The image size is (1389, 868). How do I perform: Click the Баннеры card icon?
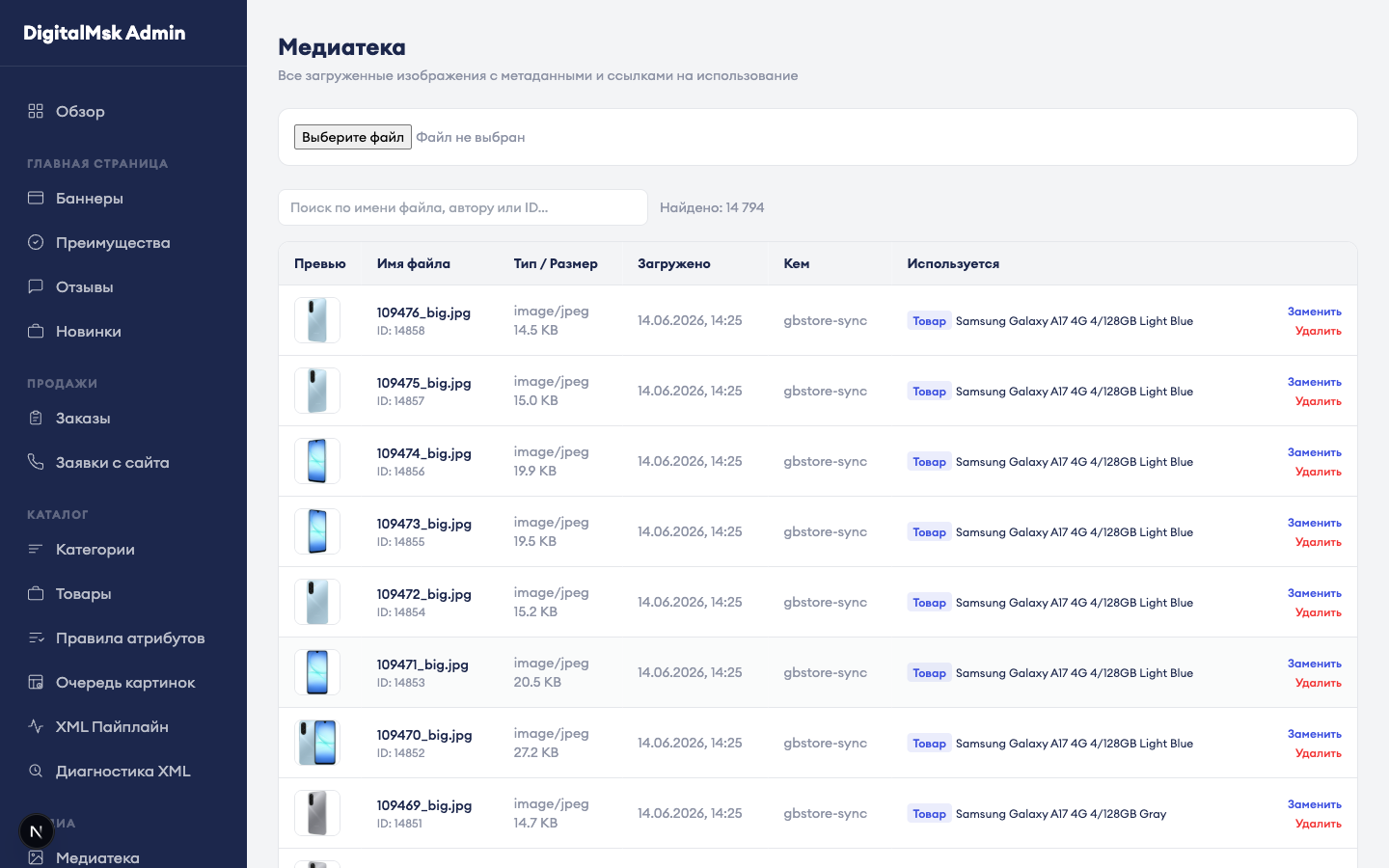(36, 198)
